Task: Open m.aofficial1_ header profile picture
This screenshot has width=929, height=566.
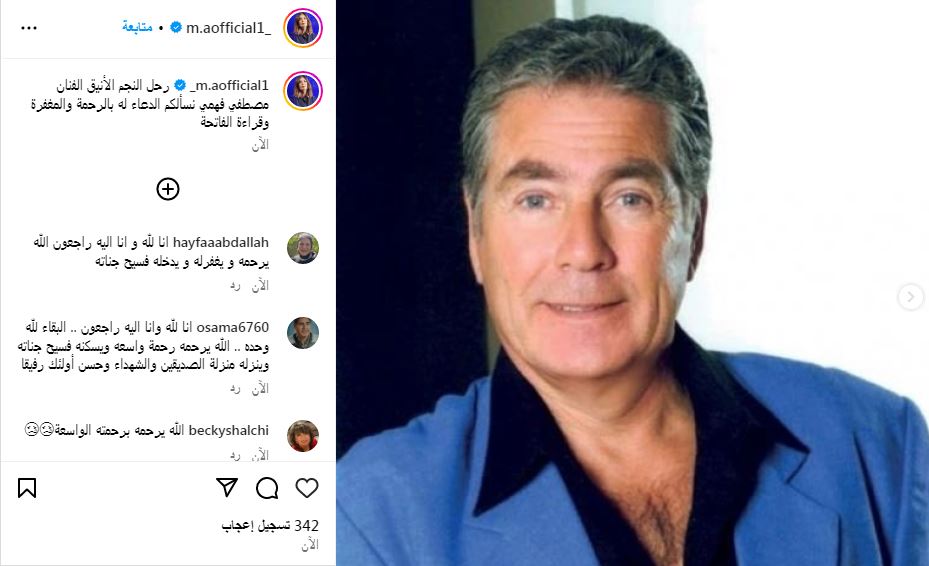Action: point(303,28)
